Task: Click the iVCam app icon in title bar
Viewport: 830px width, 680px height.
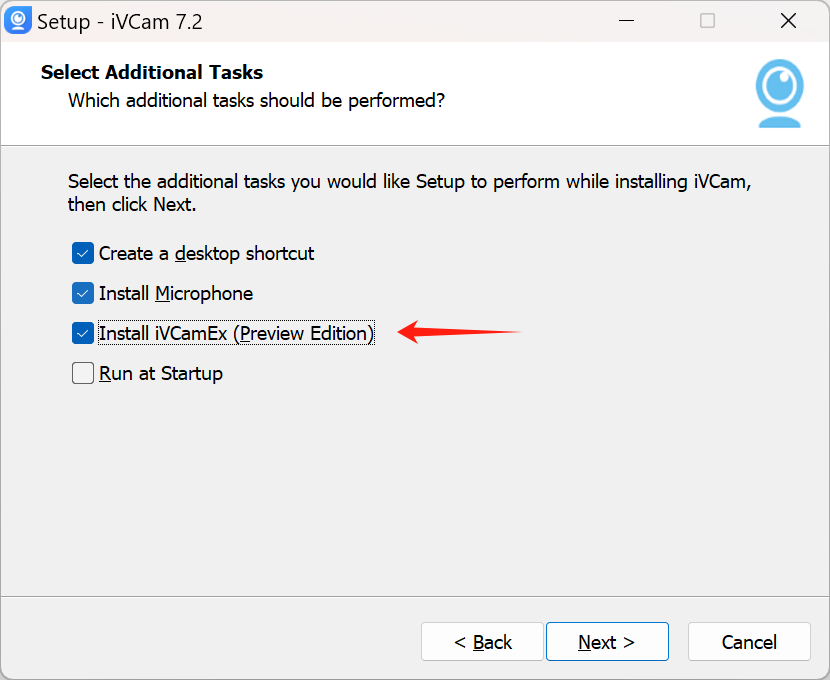Action: pyautogui.click(x=17, y=21)
